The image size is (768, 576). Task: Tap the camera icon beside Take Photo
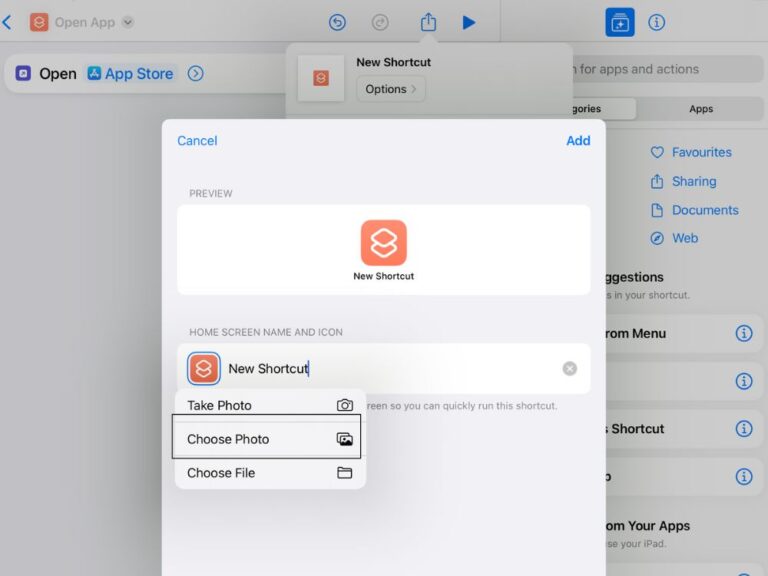(x=344, y=405)
